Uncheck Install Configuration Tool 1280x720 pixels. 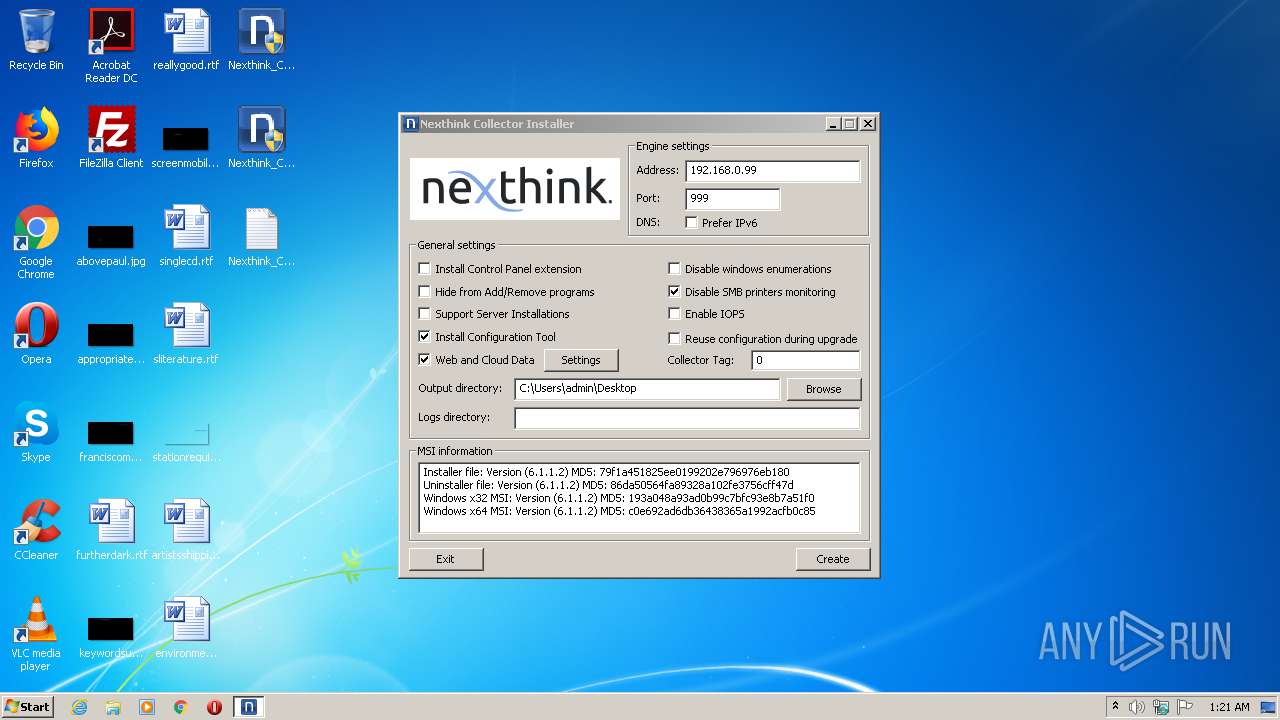[425, 337]
